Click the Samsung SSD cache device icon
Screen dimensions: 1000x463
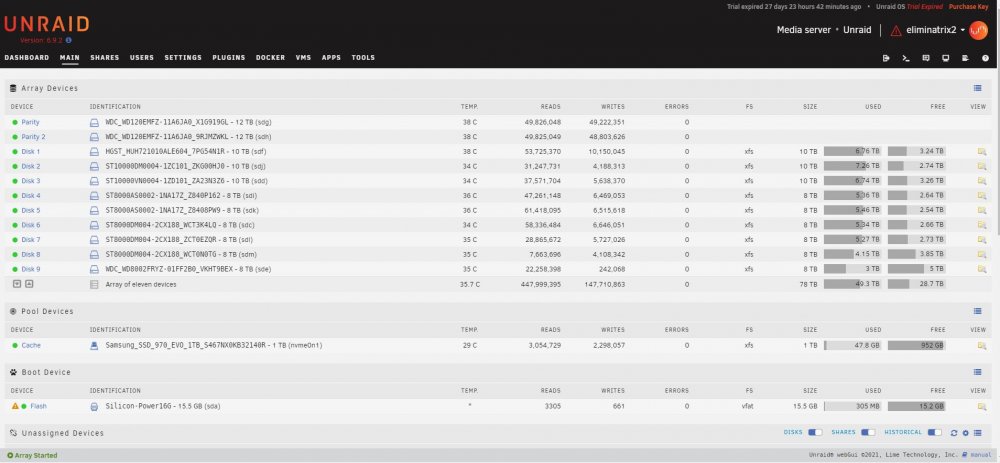click(94, 346)
